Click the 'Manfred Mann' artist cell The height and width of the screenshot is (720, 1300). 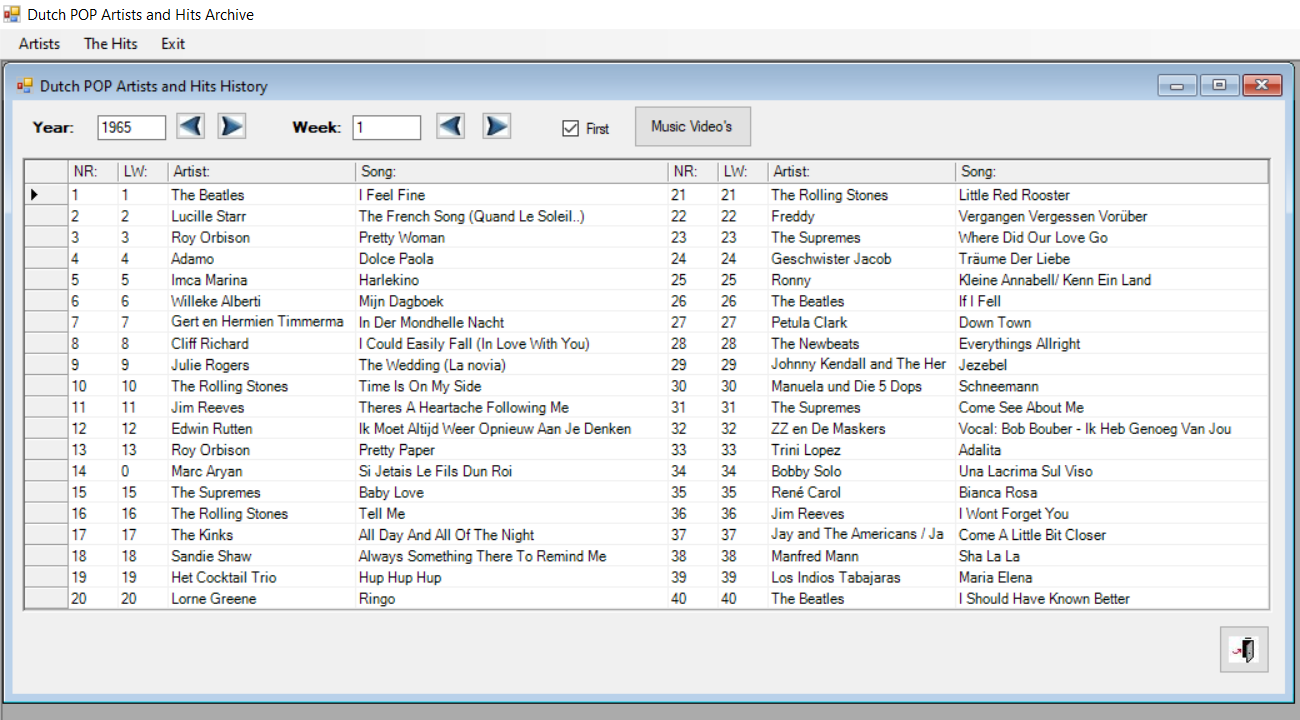(861, 556)
